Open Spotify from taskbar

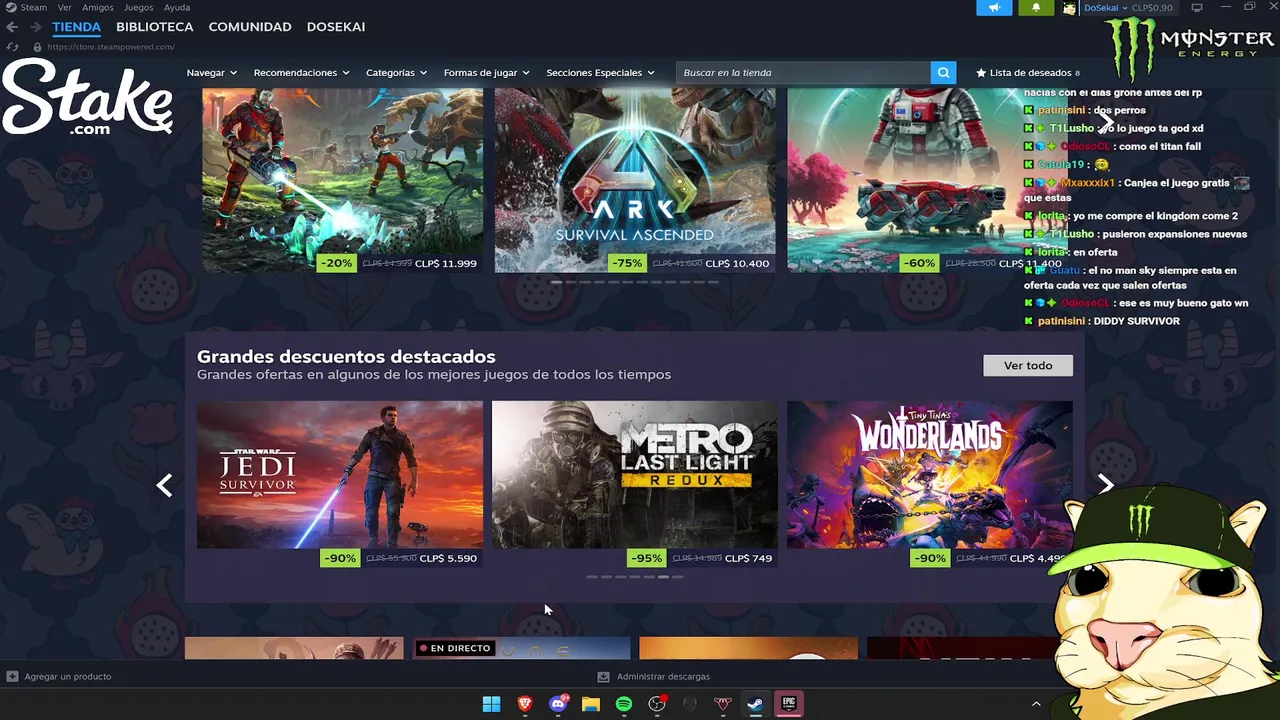pyautogui.click(x=624, y=704)
